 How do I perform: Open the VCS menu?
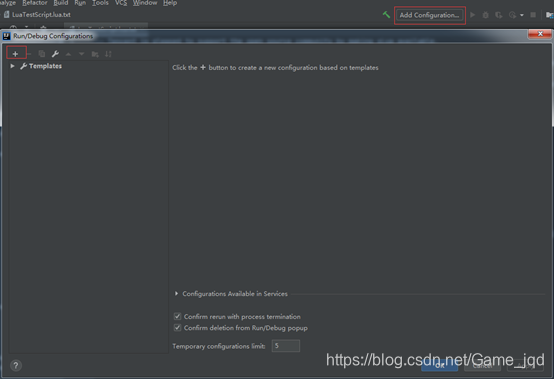coord(121,3)
